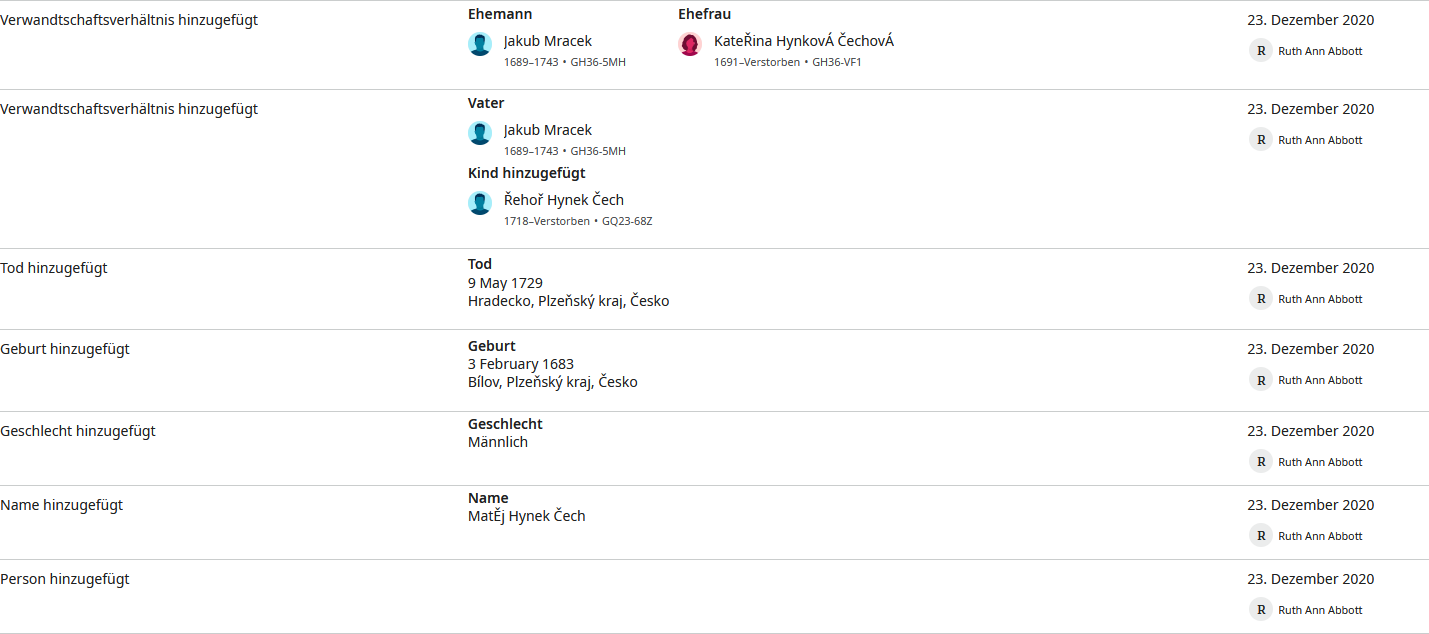Screen dimensions: 1429x634
Task: Click the R avatar in Geschlecht hinzugefügt row
Action: point(1260,462)
